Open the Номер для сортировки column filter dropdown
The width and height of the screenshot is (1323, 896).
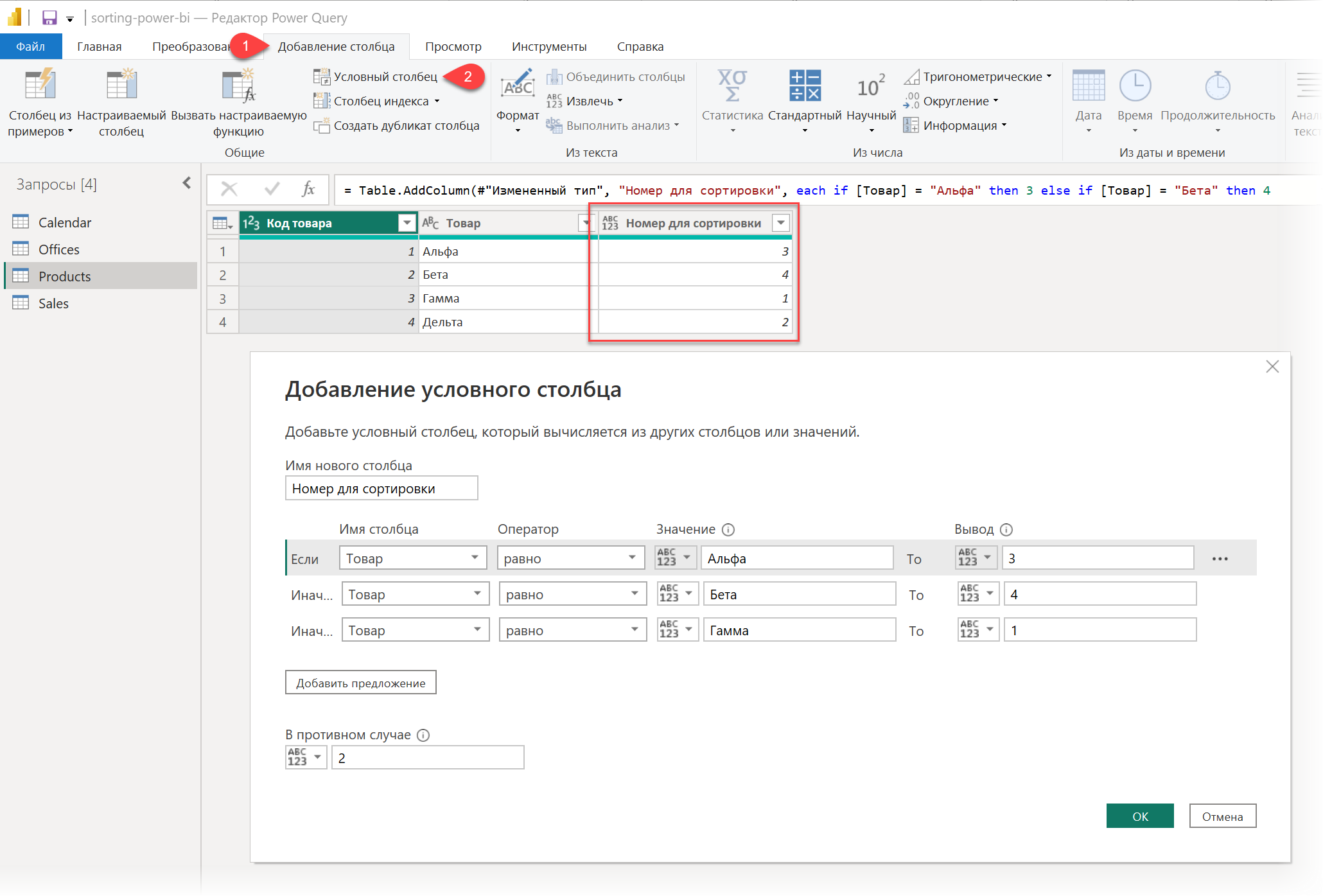(x=781, y=223)
